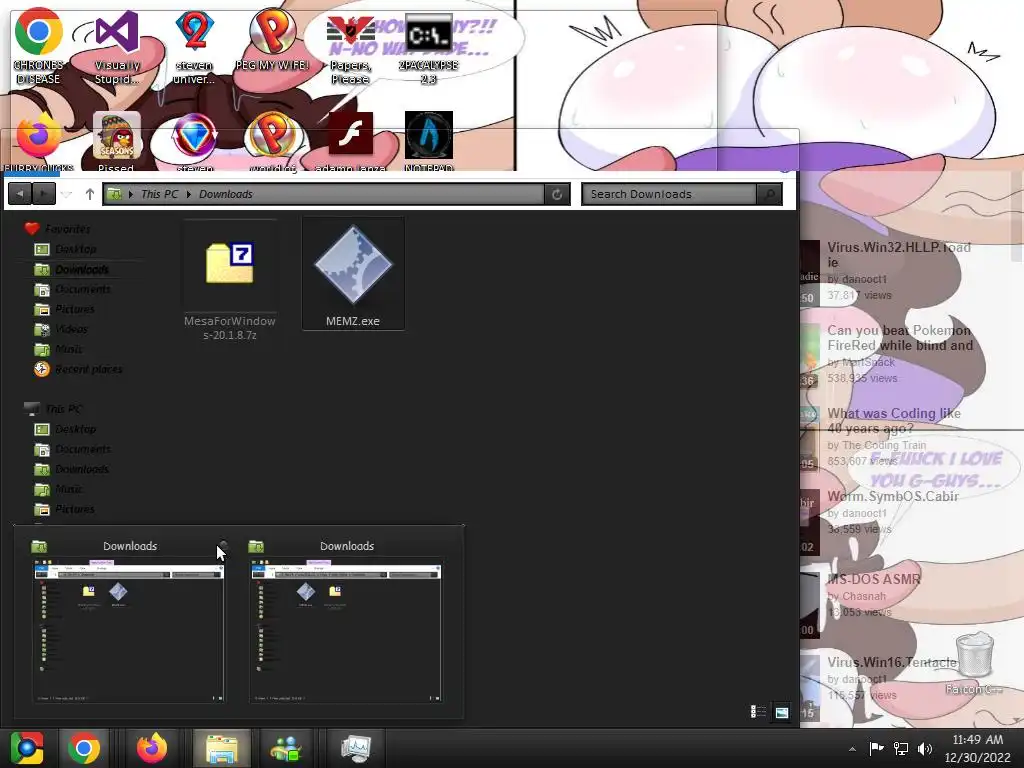The height and width of the screenshot is (768, 1024).
Task: Click the search magnifier button
Action: (769, 194)
